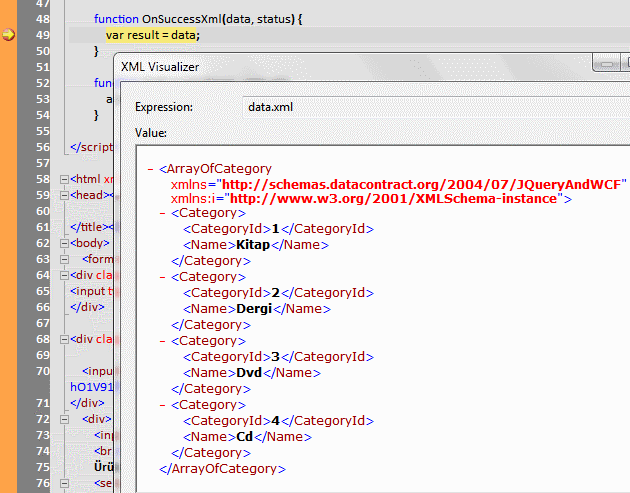Image resolution: width=630 pixels, height=493 pixels.
Task: Collapse the html tag outline at line 58
Action: (x=64, y=179)
